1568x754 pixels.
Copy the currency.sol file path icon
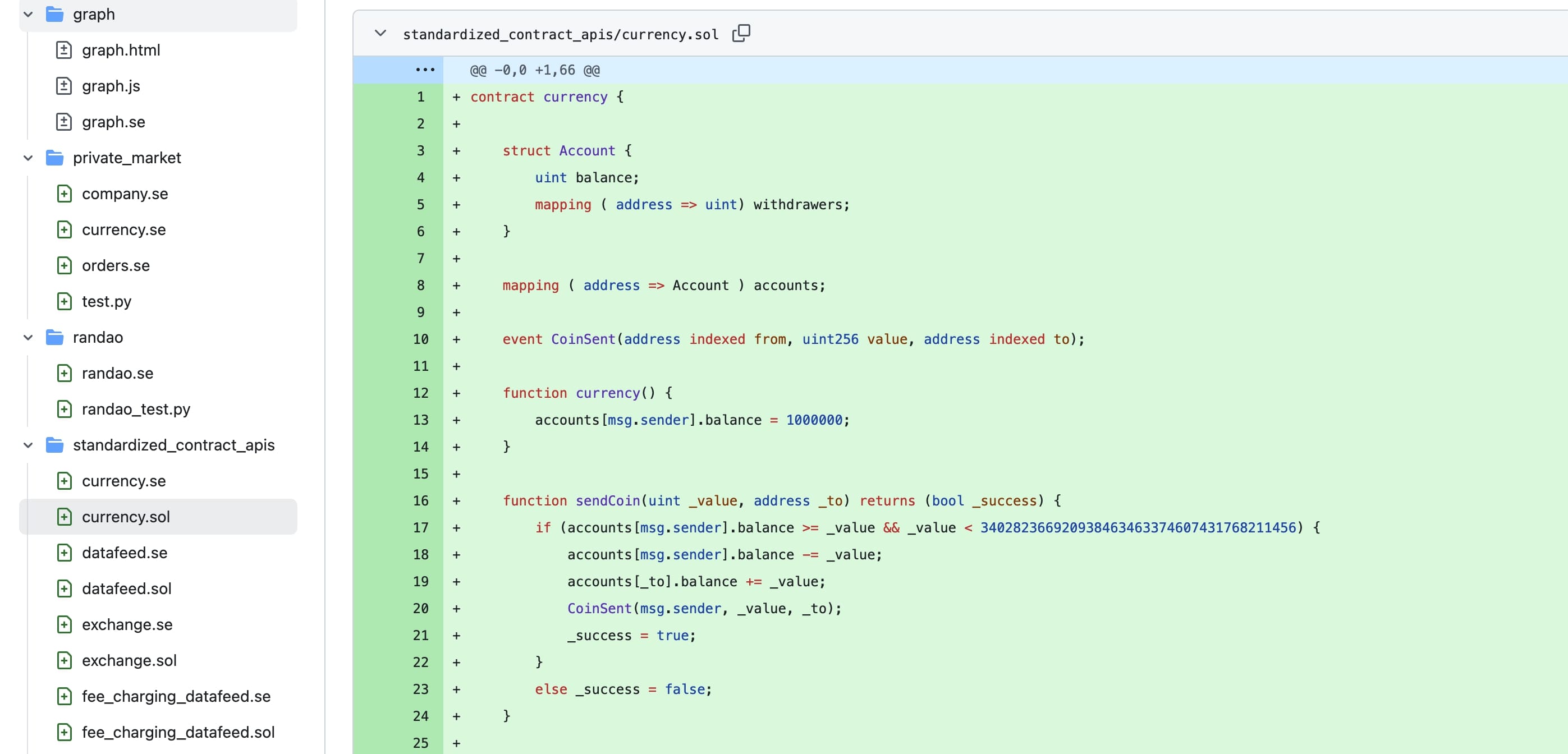point(741,33)
